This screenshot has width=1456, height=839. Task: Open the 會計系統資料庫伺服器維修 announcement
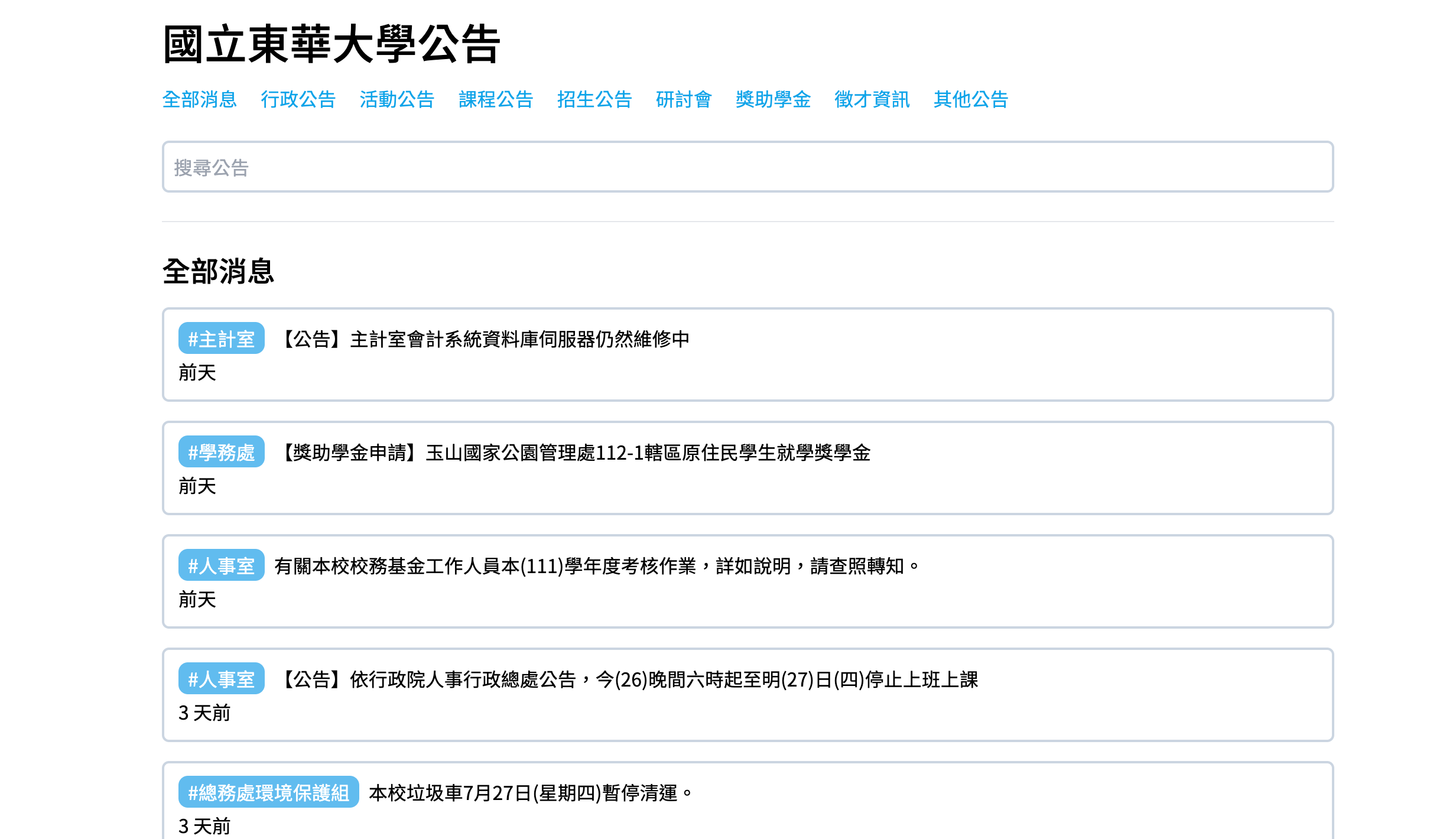[x=486, y=340]
